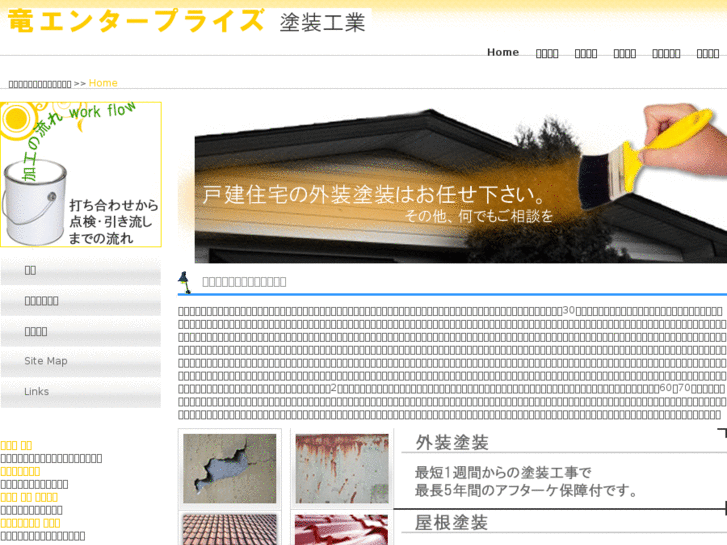The height and width of the screenshot is (545, 727).
Task: Open the Links sidebar button
Action: pos(81,392)
